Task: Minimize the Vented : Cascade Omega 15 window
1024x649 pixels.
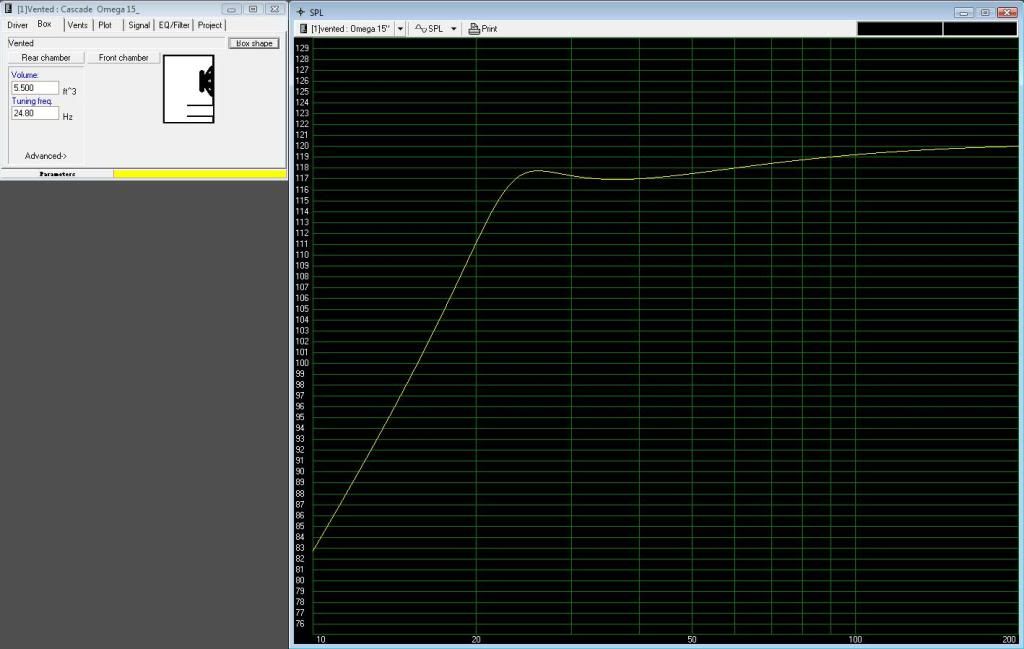Action: pos(231,9)
